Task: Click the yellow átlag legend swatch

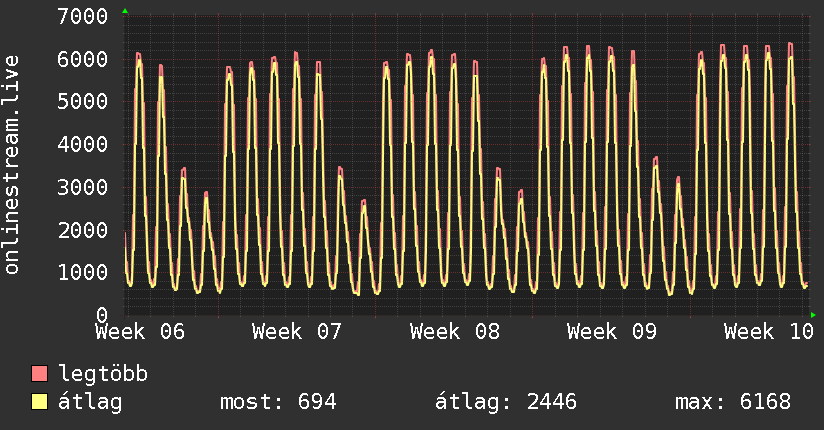Action: [39, 402]
